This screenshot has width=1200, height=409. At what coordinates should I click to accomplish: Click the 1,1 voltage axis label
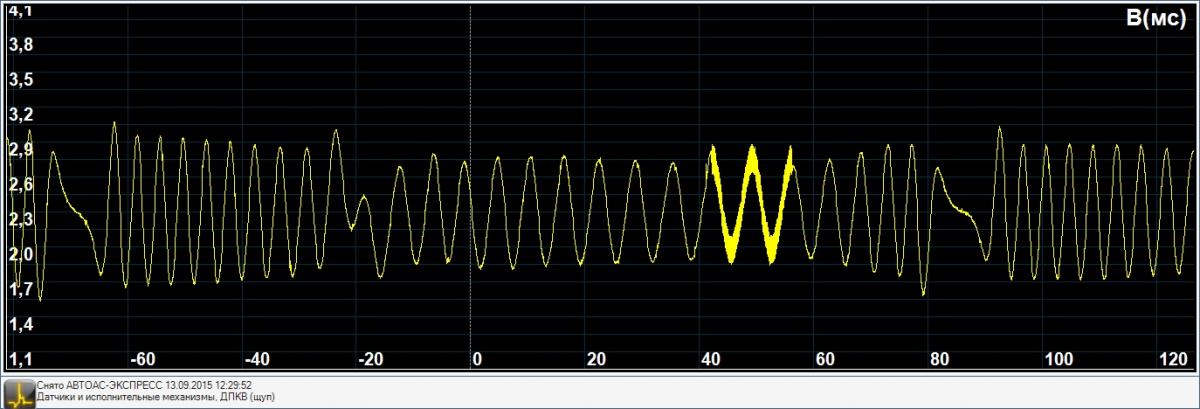point(20,358)
